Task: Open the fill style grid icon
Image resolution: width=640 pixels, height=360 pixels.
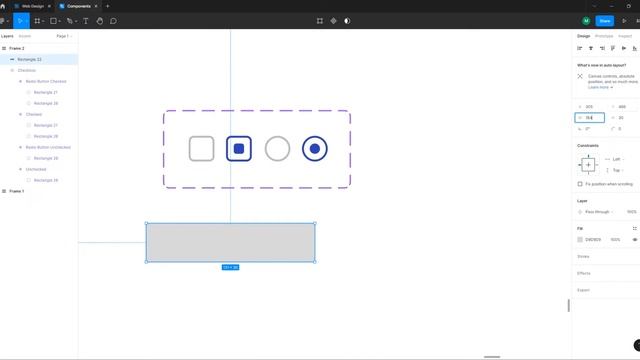Action: click(635, 229)
